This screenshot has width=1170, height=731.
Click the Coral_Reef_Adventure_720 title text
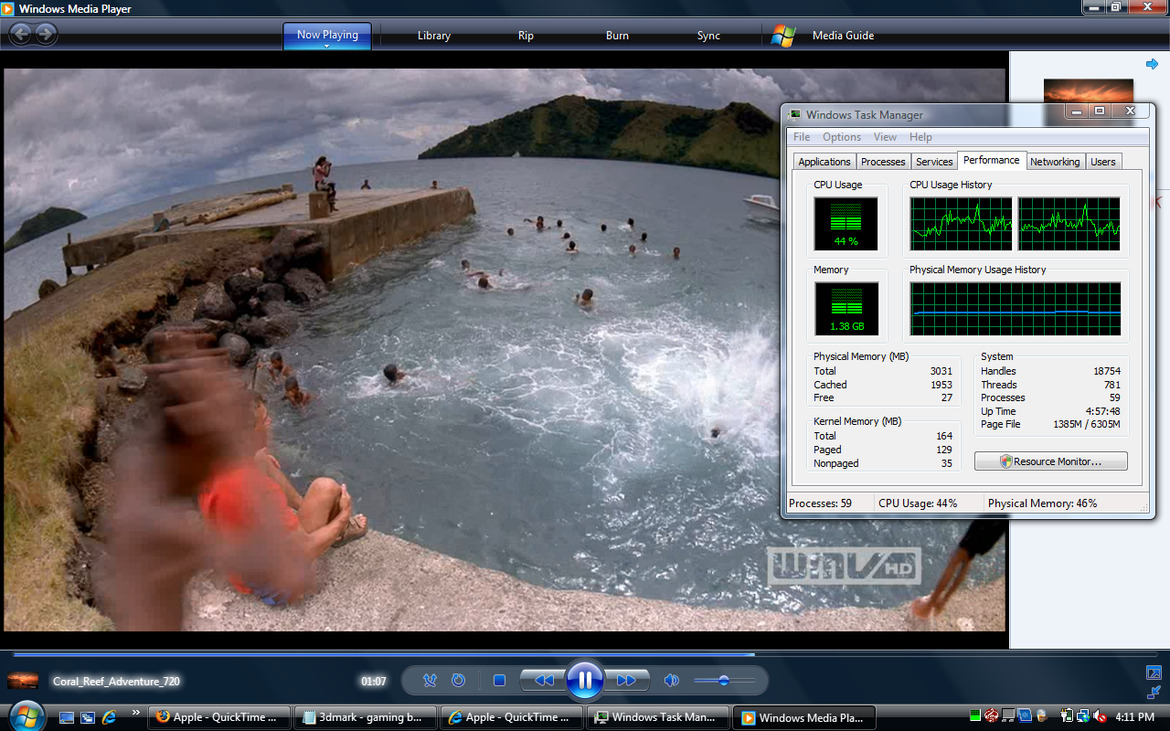116,681
